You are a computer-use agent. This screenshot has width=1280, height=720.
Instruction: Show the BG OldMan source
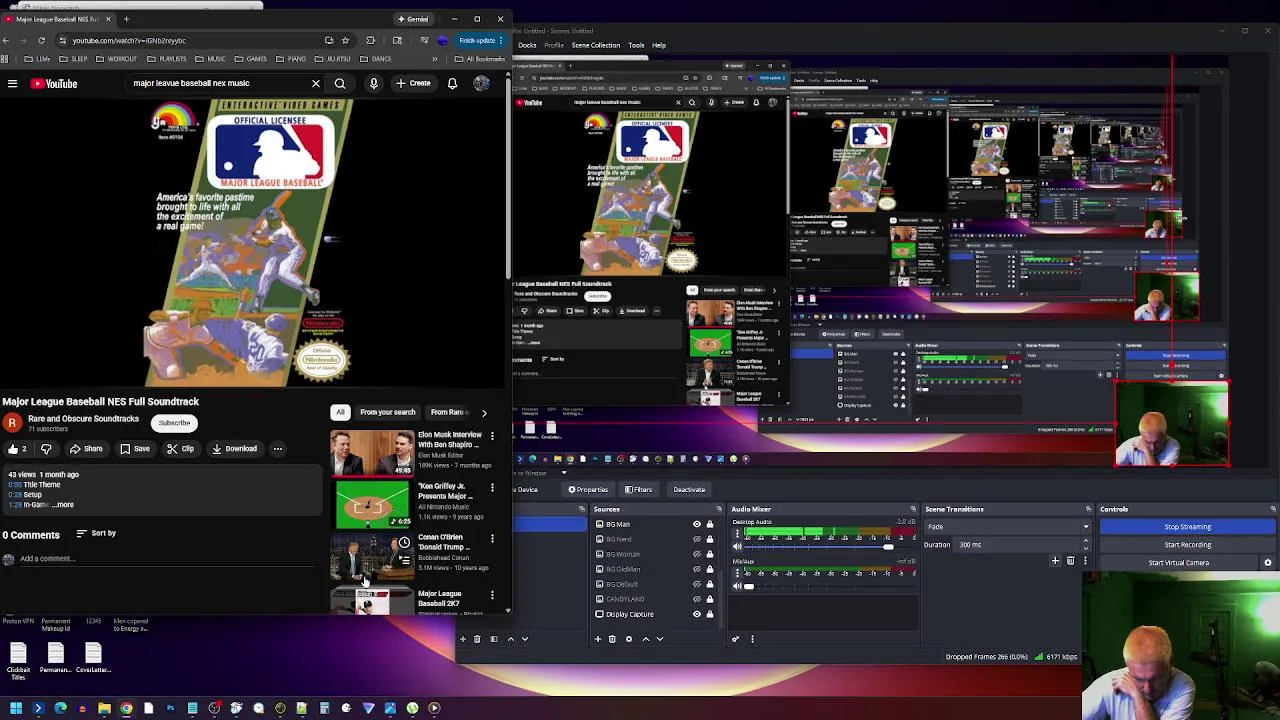click(x=697, y=569)
